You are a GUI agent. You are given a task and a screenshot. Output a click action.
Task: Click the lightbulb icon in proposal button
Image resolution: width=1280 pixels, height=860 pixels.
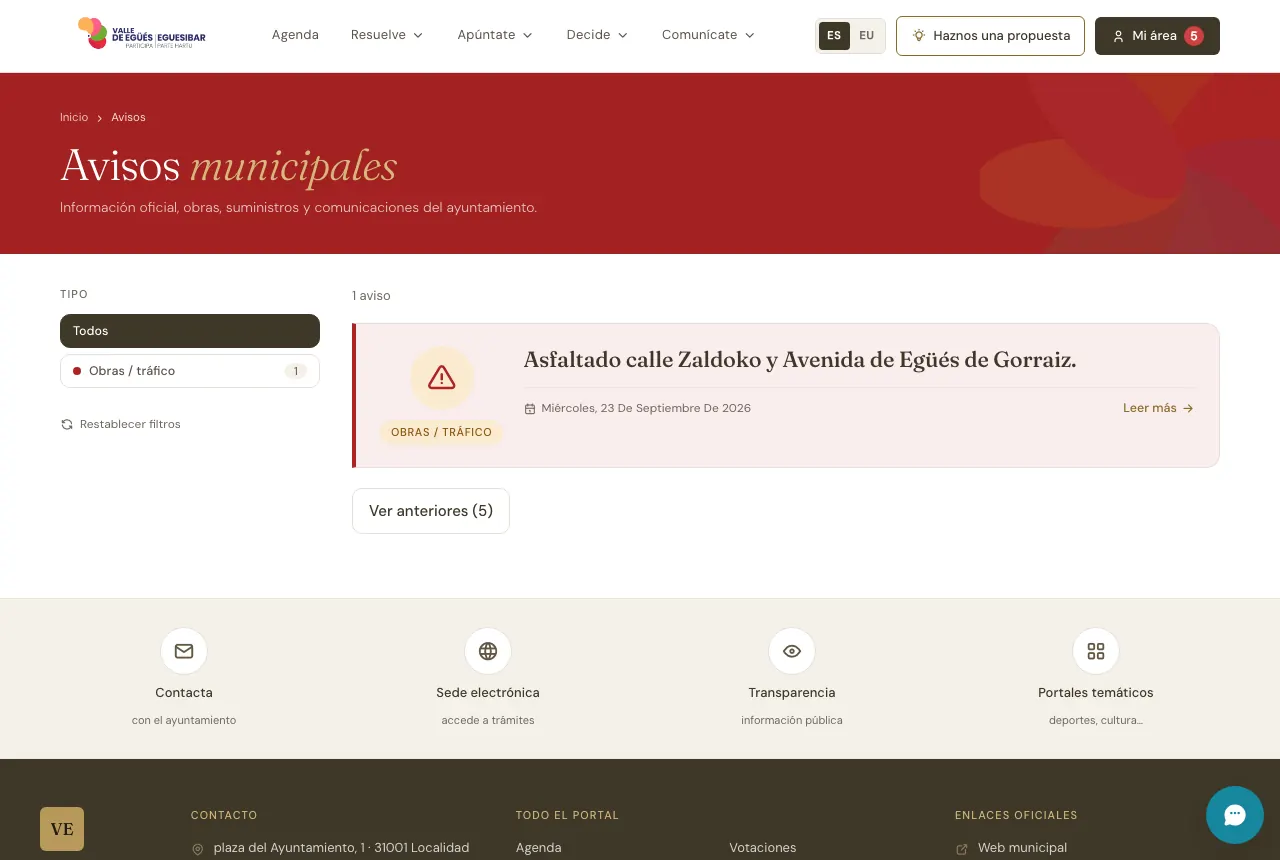pos(918,36)
